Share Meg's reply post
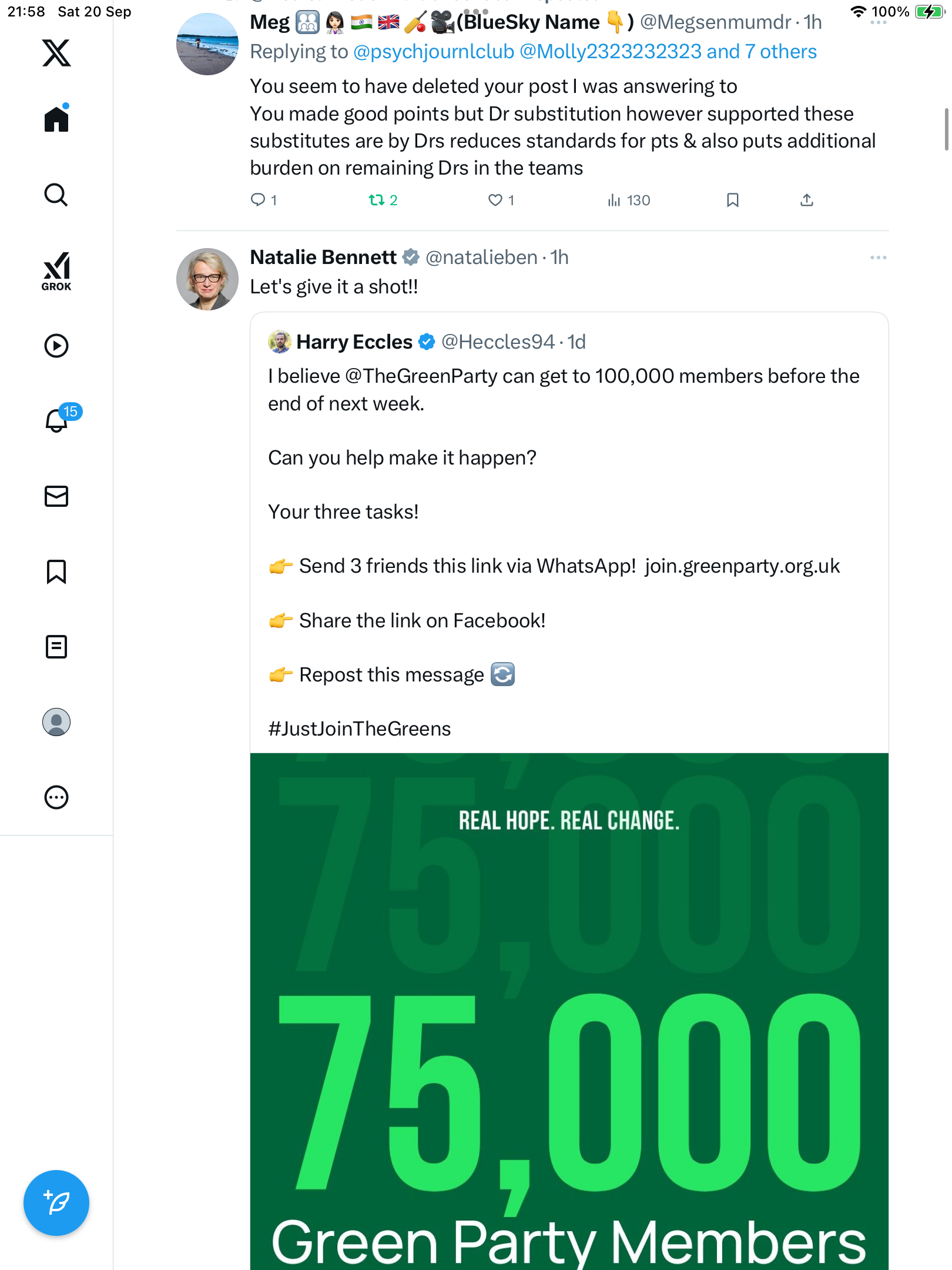Image resolution: width=952 pixels, height=1270 pixels. click(807, 200)
